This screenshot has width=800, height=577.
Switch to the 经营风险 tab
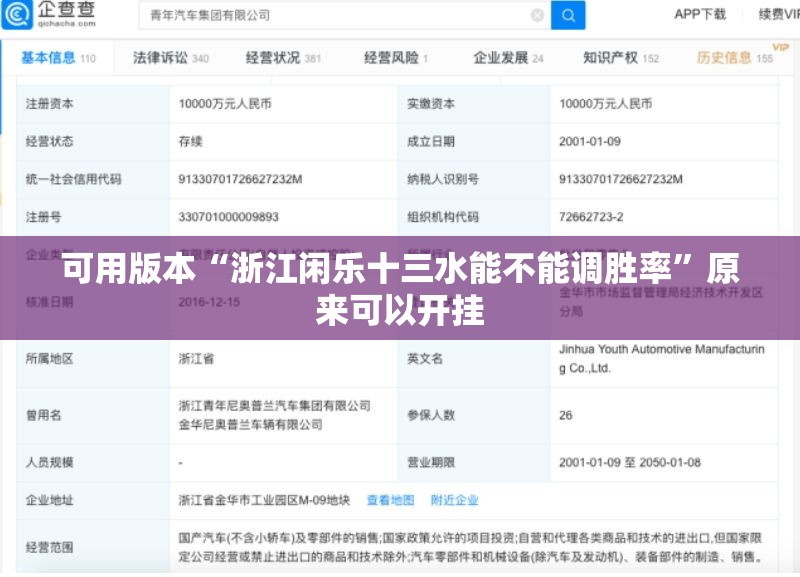tap(396, 58)
